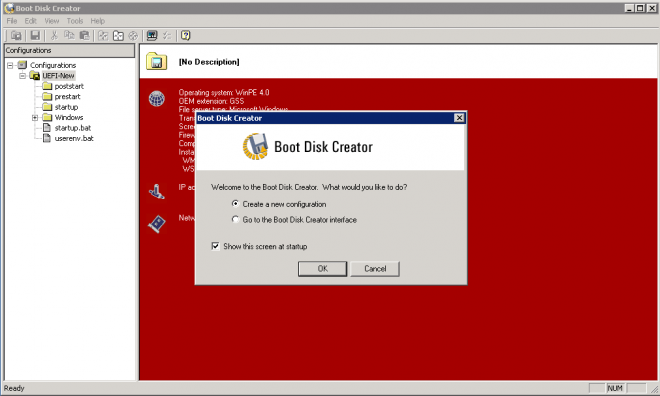Viewport: 660px width, 396px height.
Task: Open the File menu
Action: tap(12, 21)
